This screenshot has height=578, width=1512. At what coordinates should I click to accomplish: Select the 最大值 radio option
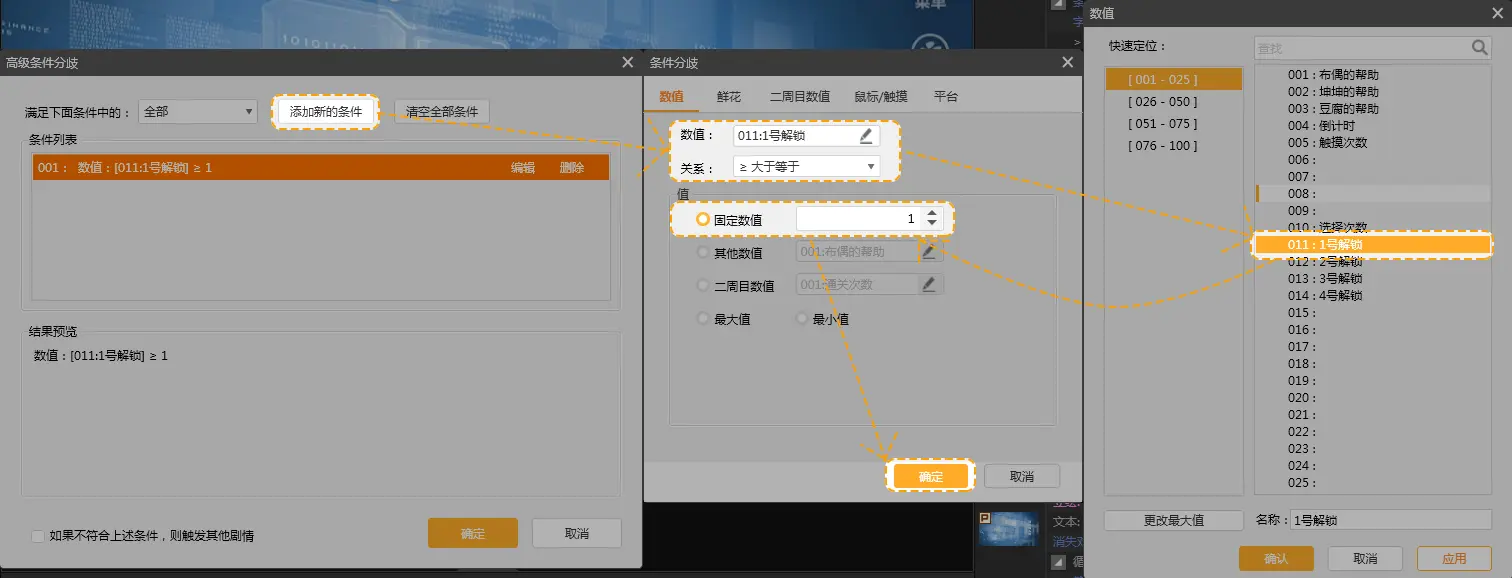coord(703,319)
